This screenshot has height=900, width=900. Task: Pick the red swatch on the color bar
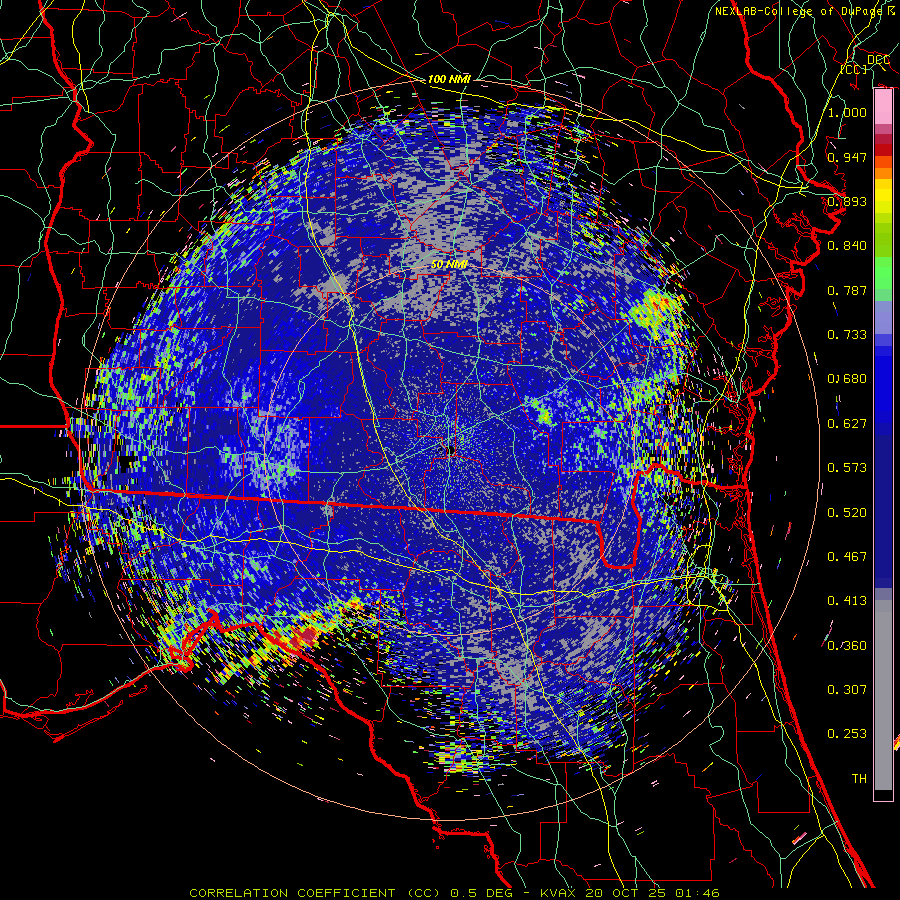coord(883,150)
